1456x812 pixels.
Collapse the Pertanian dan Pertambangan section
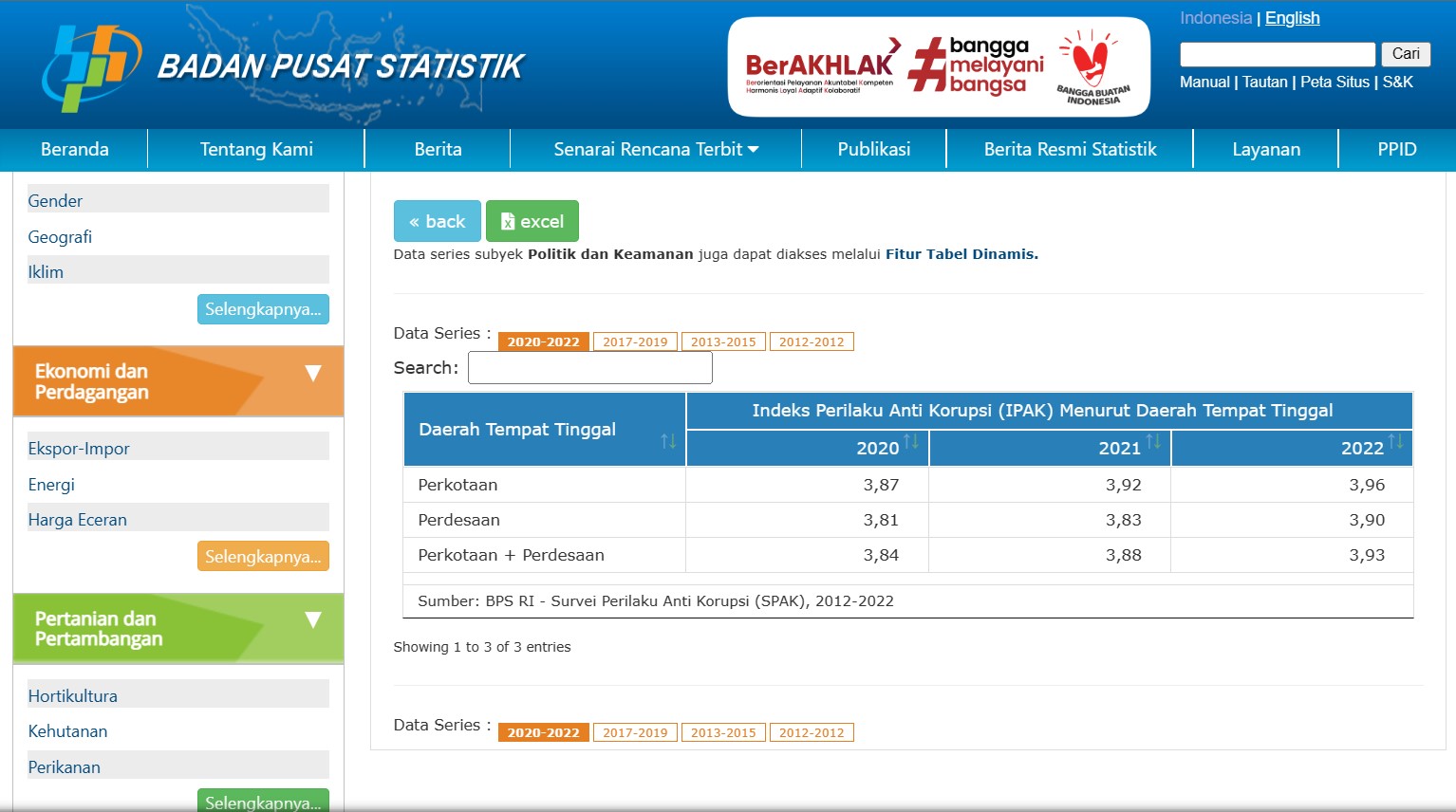(312, 620)
